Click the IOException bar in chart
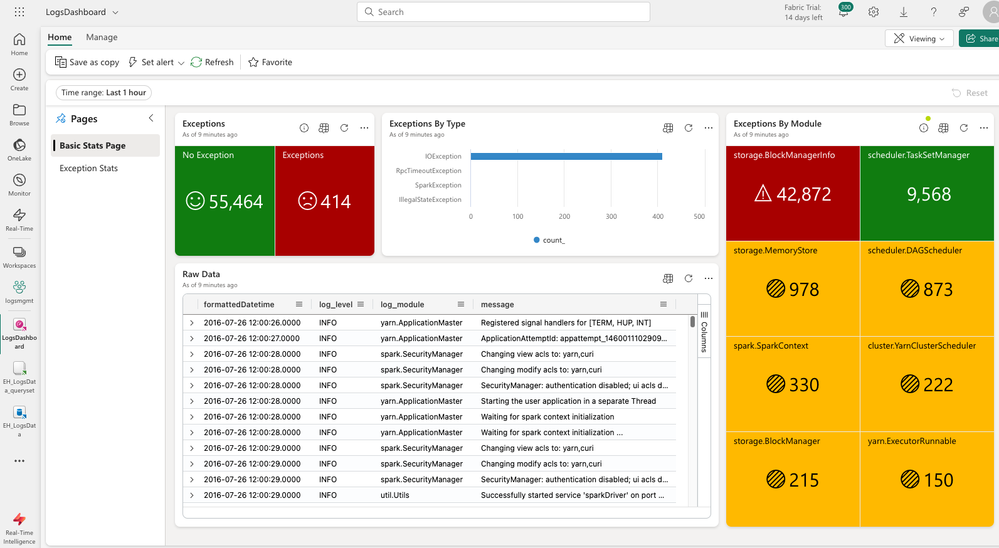999x548 pixels. (x=566, y=156)
